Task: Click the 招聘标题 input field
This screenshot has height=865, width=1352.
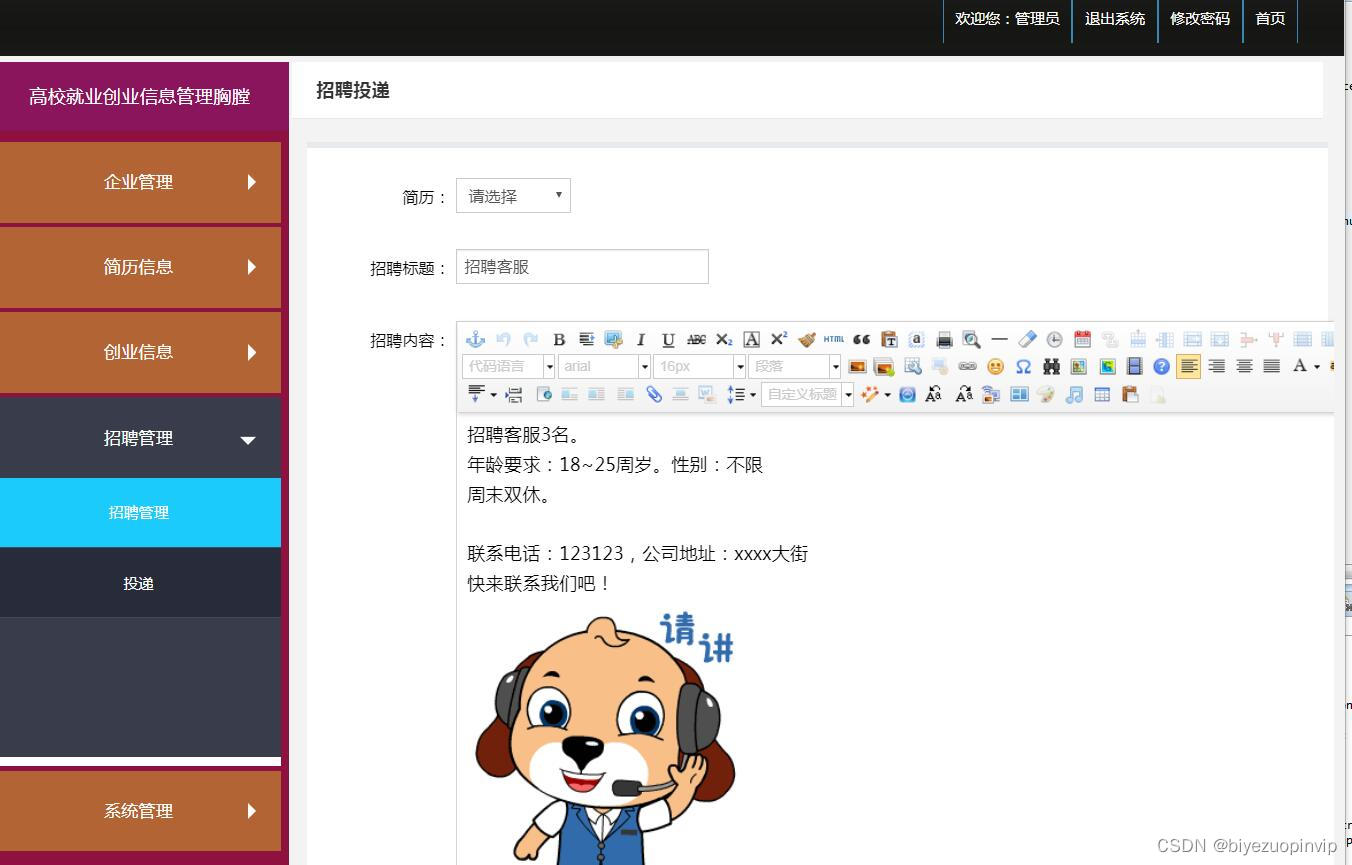Action: [x=582, y=266]
